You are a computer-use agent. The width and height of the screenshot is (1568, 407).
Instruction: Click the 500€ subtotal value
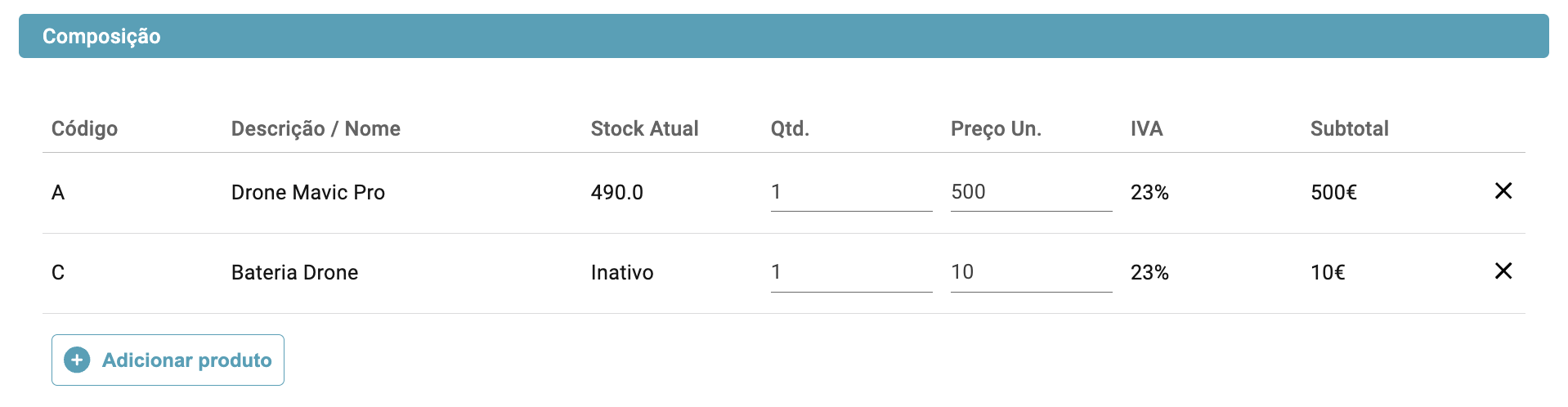coord(1333,192)
